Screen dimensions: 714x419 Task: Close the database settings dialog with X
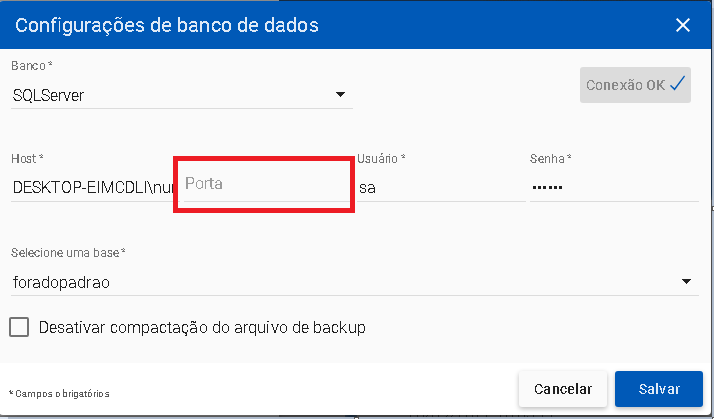683,26
